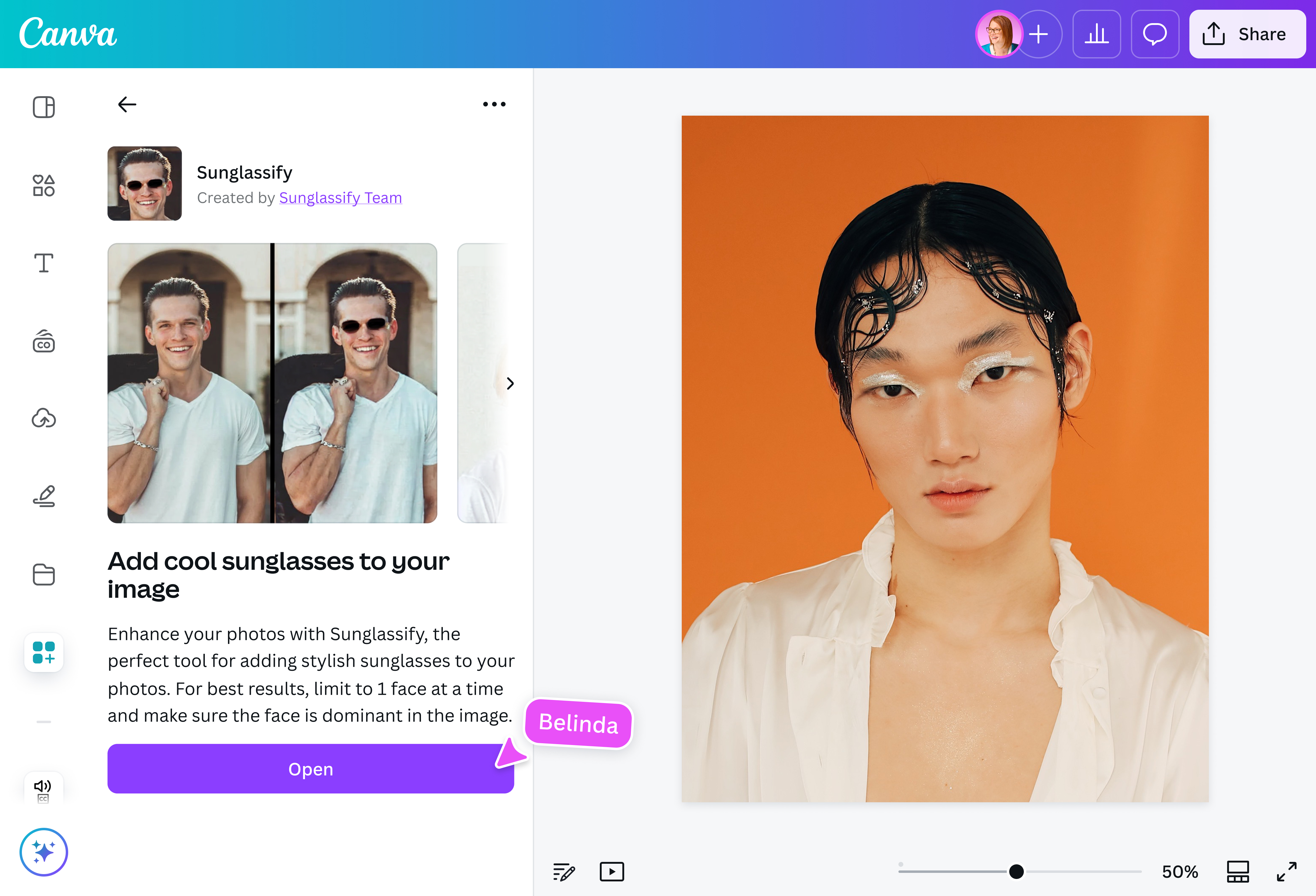Screen dimensions: 1316x896
Task: Show next preview image with chevron
Action: coord(510,383)
